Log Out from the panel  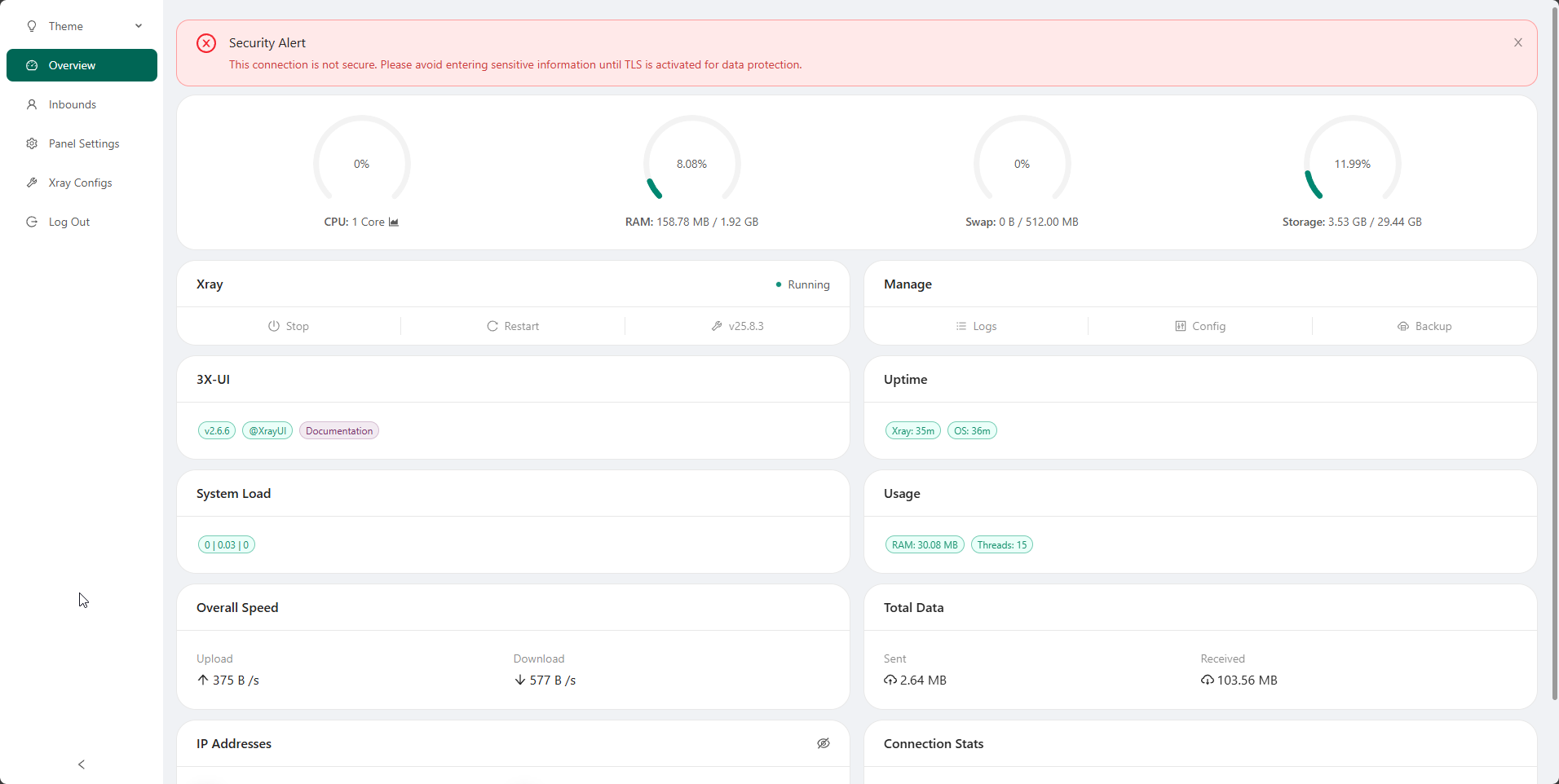coord(69,222)
